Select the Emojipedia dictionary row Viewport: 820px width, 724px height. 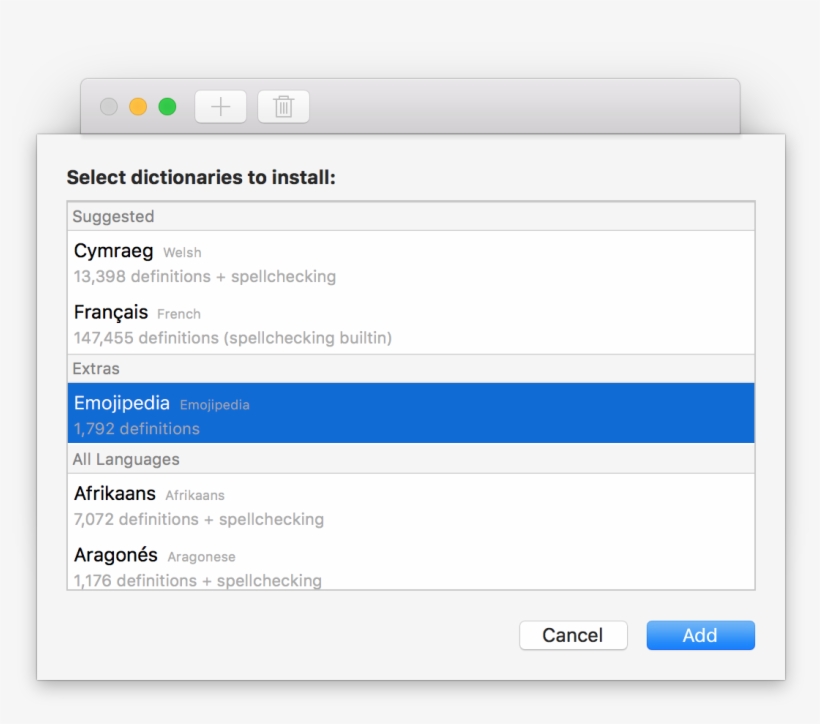pos(411,413)
